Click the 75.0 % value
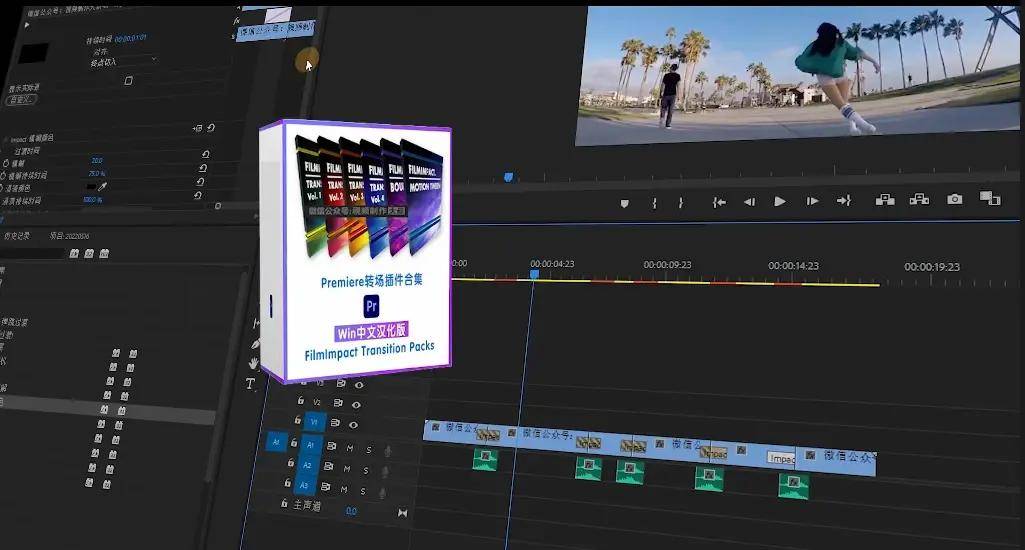 (97, 173)
